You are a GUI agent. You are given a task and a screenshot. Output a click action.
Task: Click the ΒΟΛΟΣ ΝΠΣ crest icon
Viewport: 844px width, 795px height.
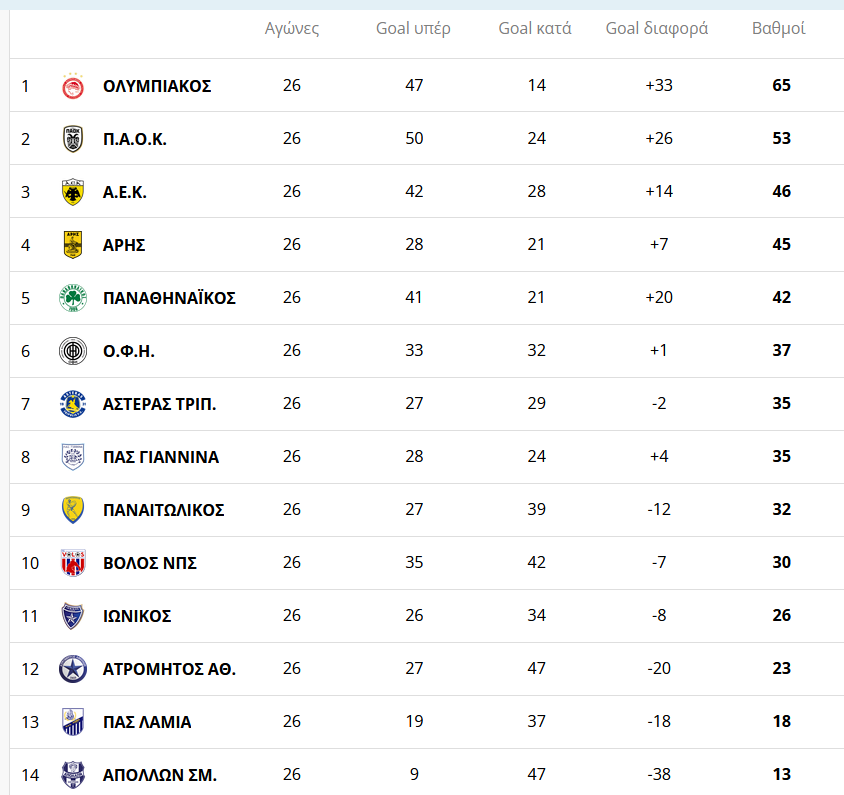pyautogui.click(x=73, y=563)
